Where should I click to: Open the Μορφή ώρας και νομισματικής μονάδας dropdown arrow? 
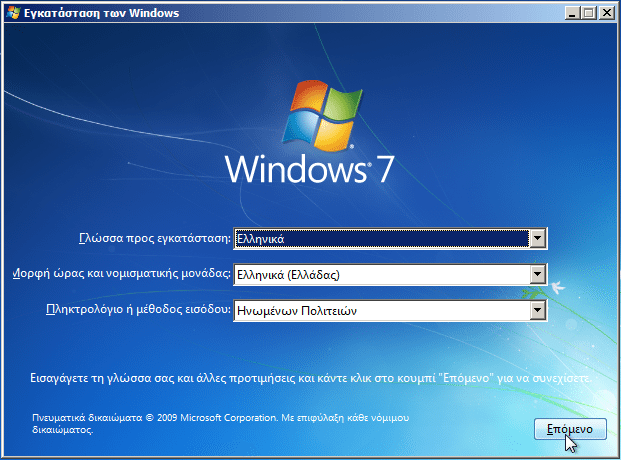click(x=537, y=274)
